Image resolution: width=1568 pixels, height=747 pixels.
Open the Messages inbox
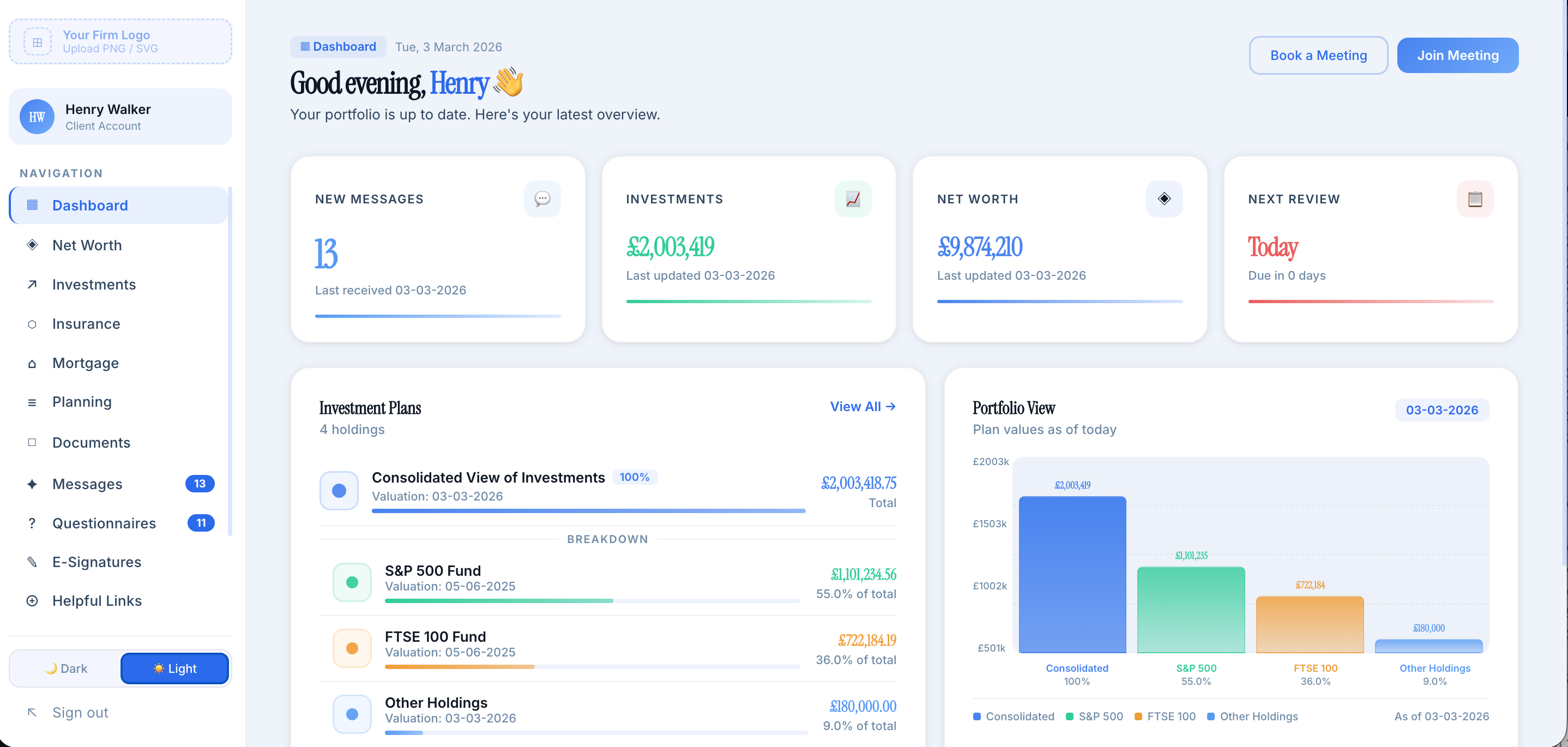119,484
